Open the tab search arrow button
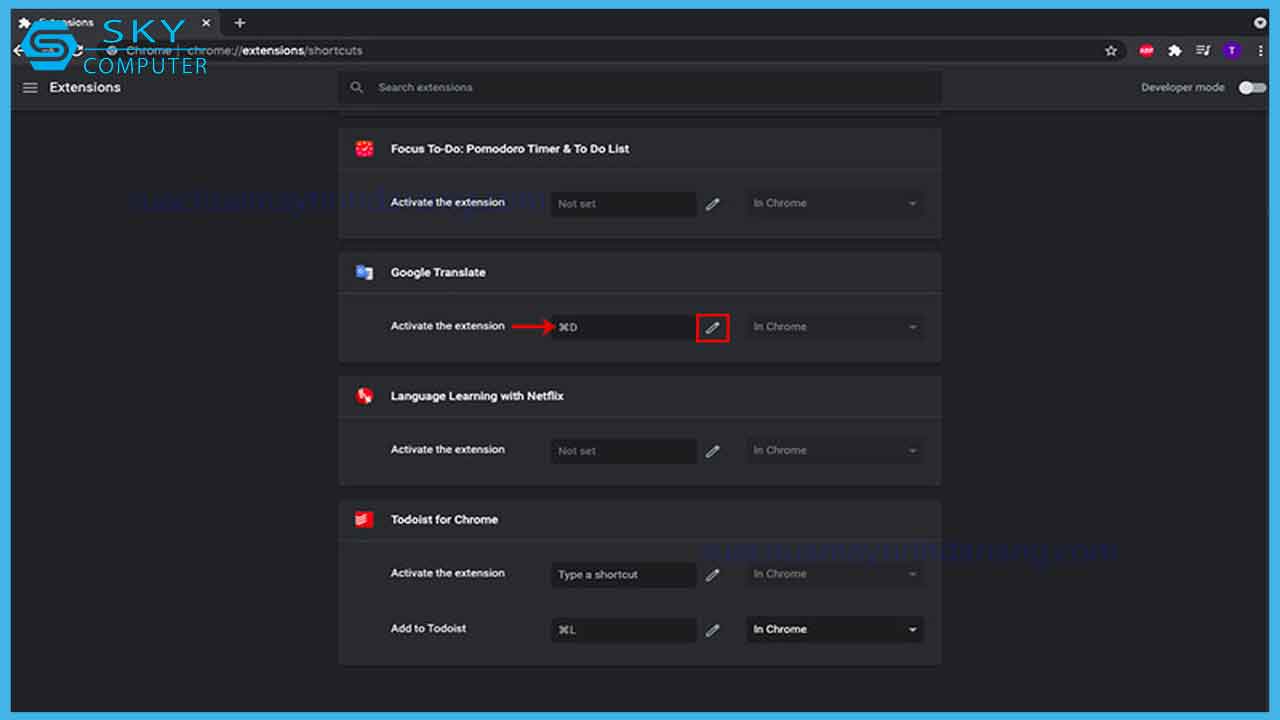 click(1260, 22)
